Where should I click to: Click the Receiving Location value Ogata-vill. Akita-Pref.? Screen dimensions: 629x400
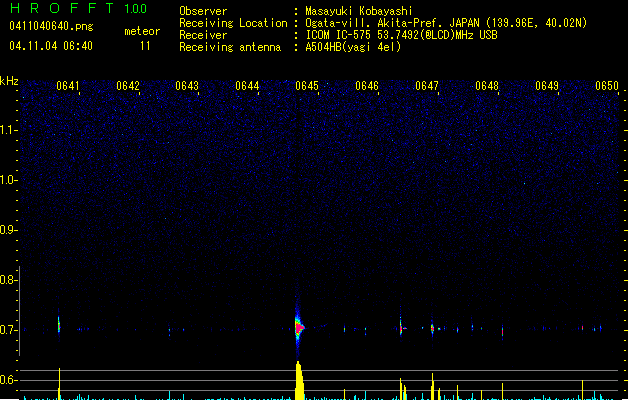(446, 23)
